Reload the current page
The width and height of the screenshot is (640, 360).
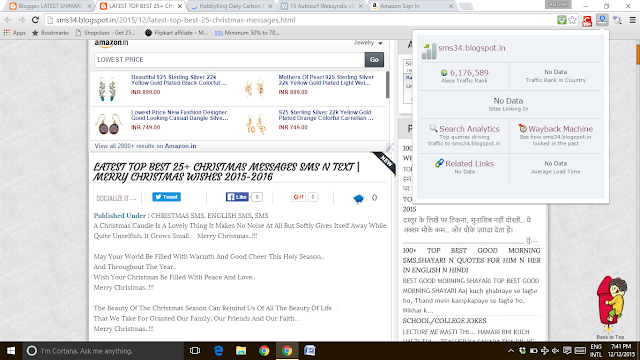point(35,20)
